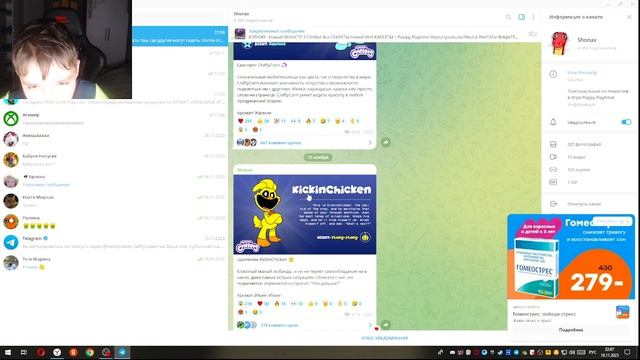The height and width of the screenshot is (360, 640).
Task: Click the Shonax title in the chat header
Action: coord(241,14)
